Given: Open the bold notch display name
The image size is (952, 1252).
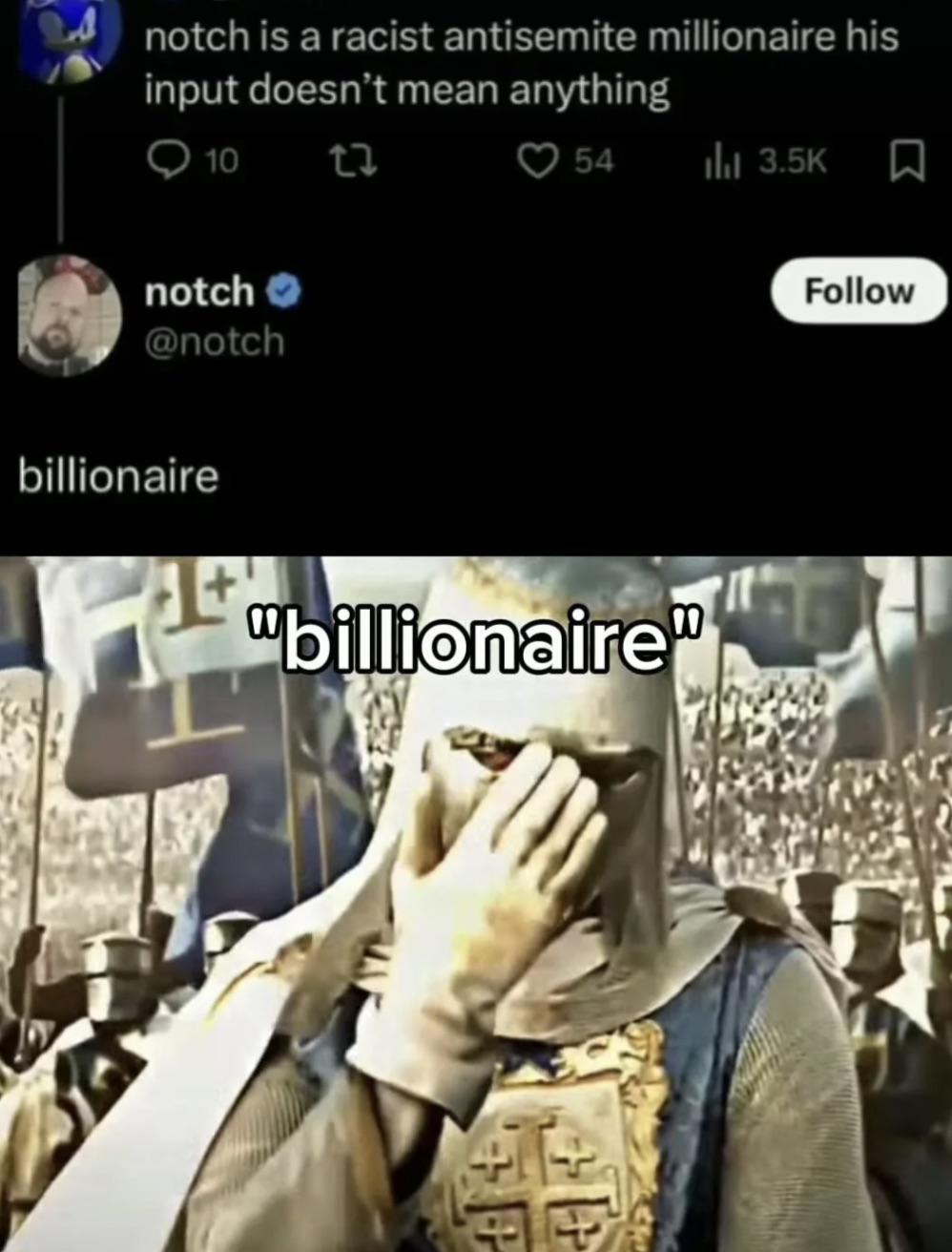Looking at the screenshot, I should (x=199, y=291).
